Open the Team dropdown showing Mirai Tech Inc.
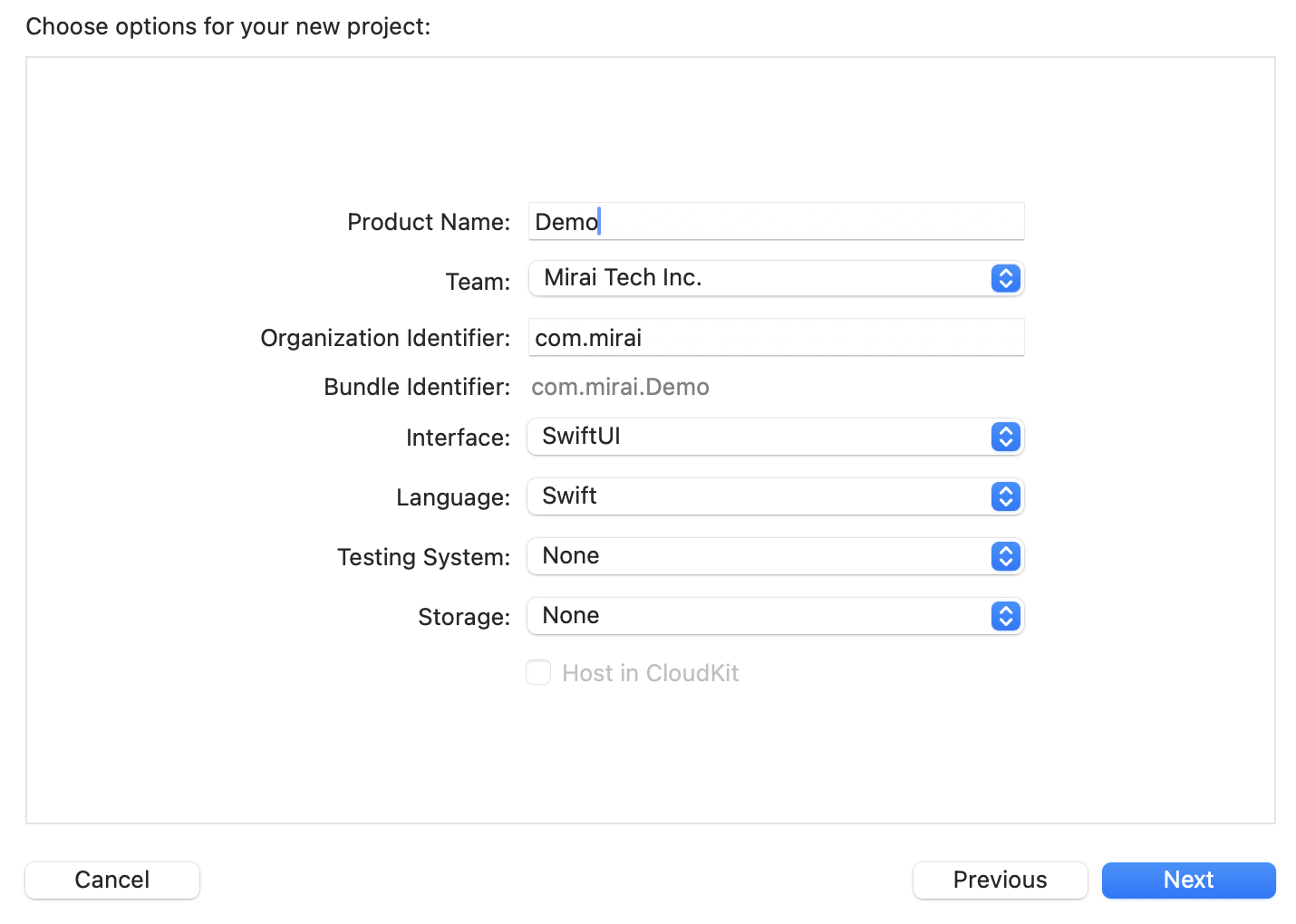This screenshot has width=1296, height=924. pyautogui.click(x=776, y=278)
